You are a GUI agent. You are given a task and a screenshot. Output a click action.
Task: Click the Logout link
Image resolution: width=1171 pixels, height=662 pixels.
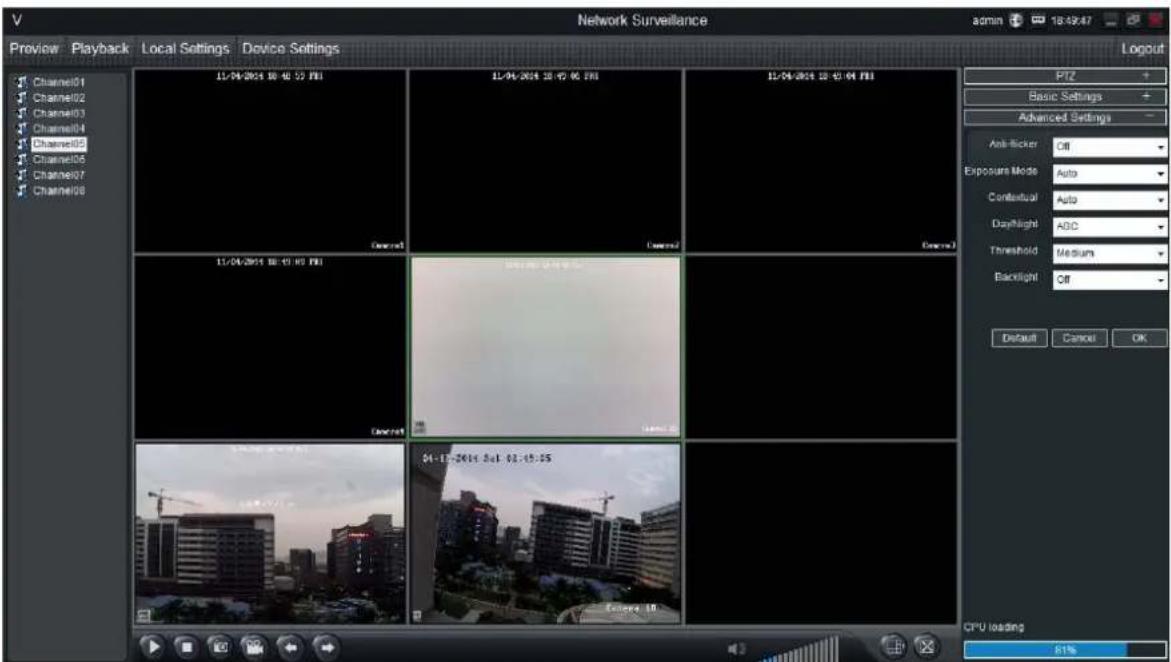tap(1143, 49)
